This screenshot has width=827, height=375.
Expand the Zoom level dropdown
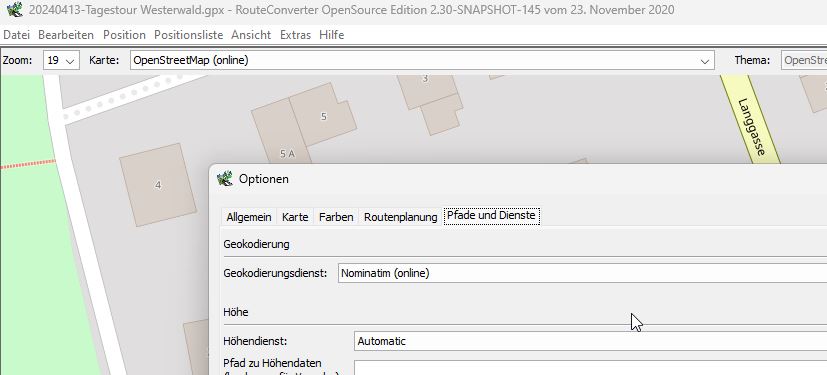pos(61,60)
